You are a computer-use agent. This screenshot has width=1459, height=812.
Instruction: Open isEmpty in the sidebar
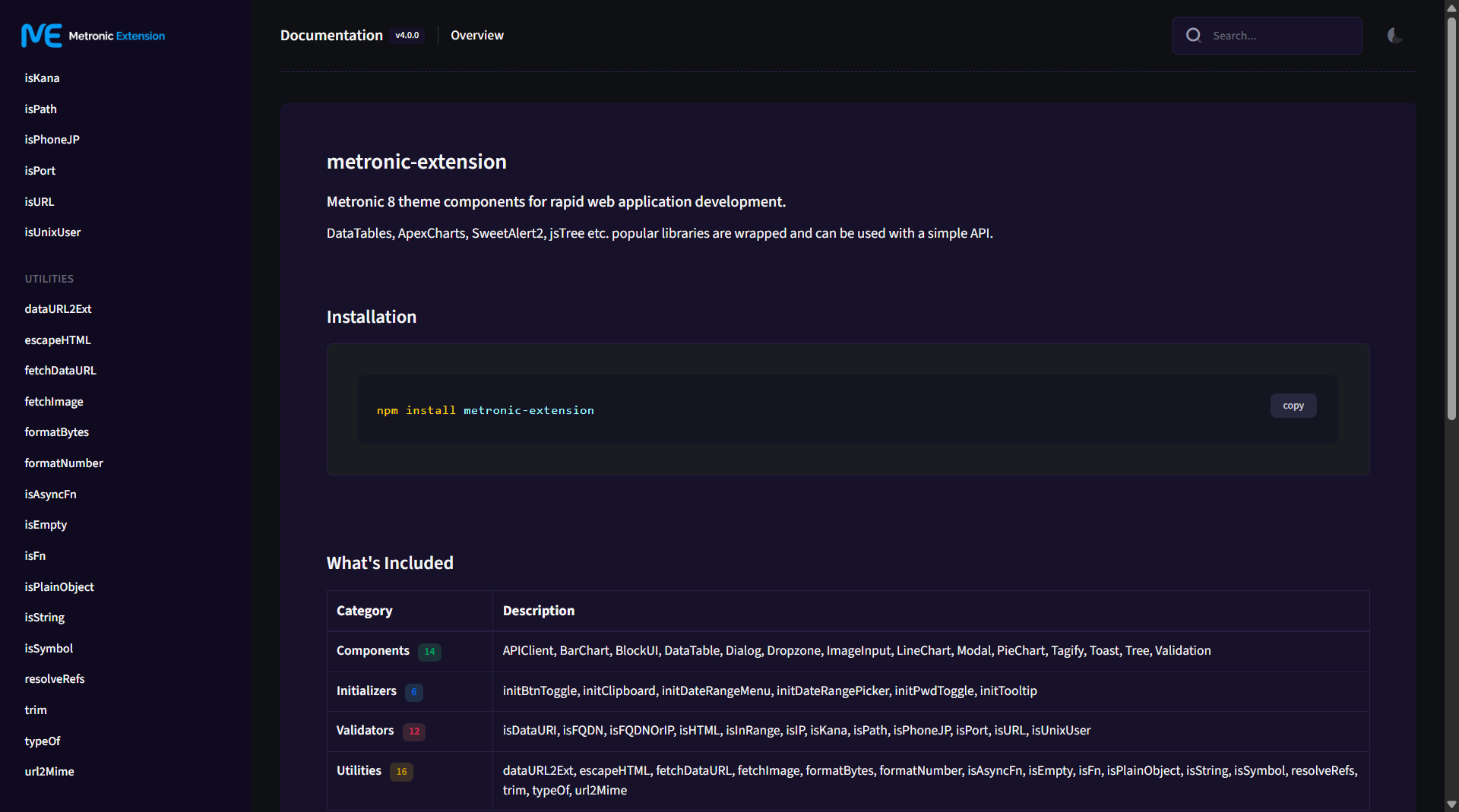pyautogui.click(x=46, y=525)
